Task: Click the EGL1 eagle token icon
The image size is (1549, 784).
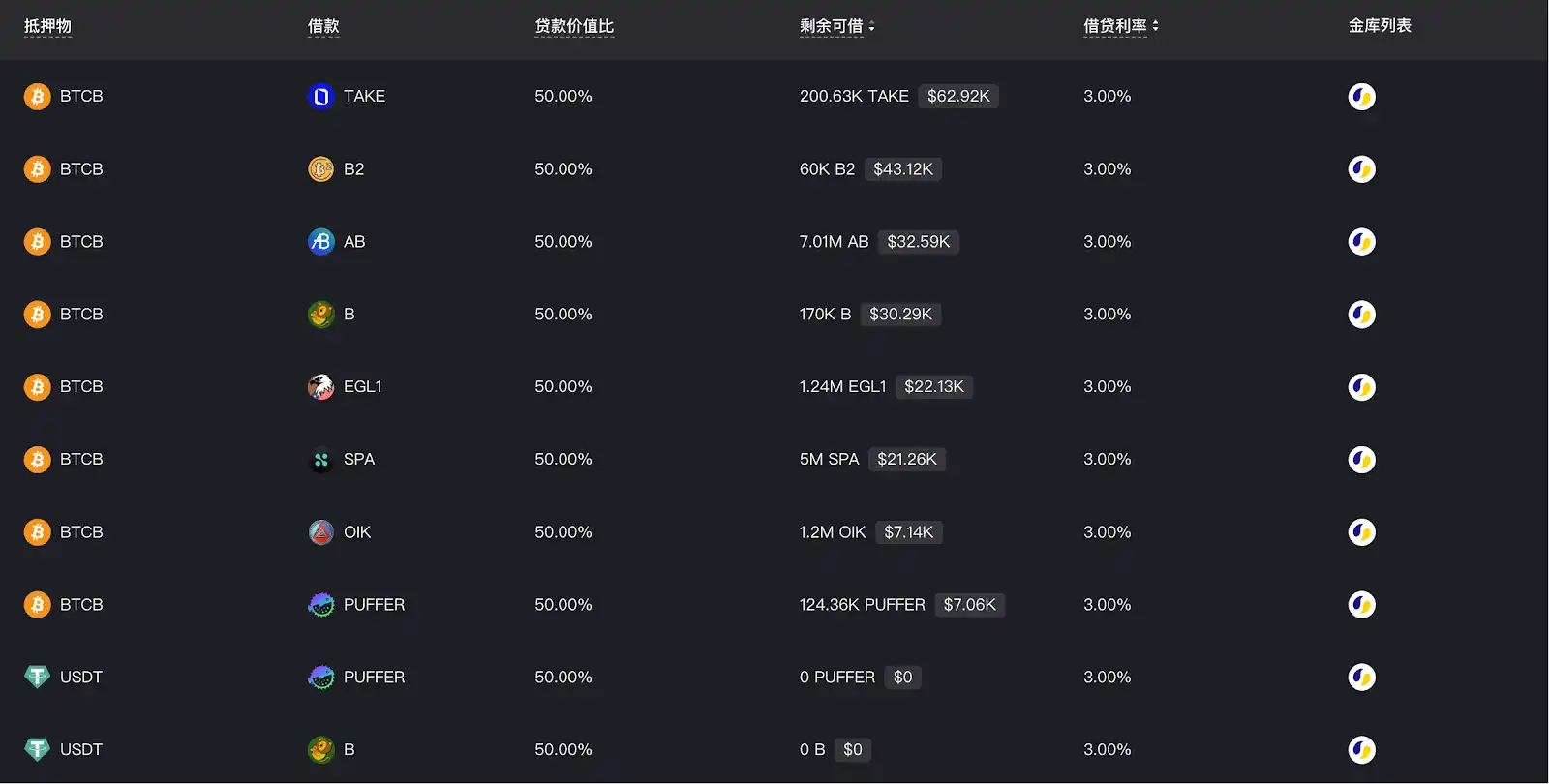Action: click(x=320, y=387)
